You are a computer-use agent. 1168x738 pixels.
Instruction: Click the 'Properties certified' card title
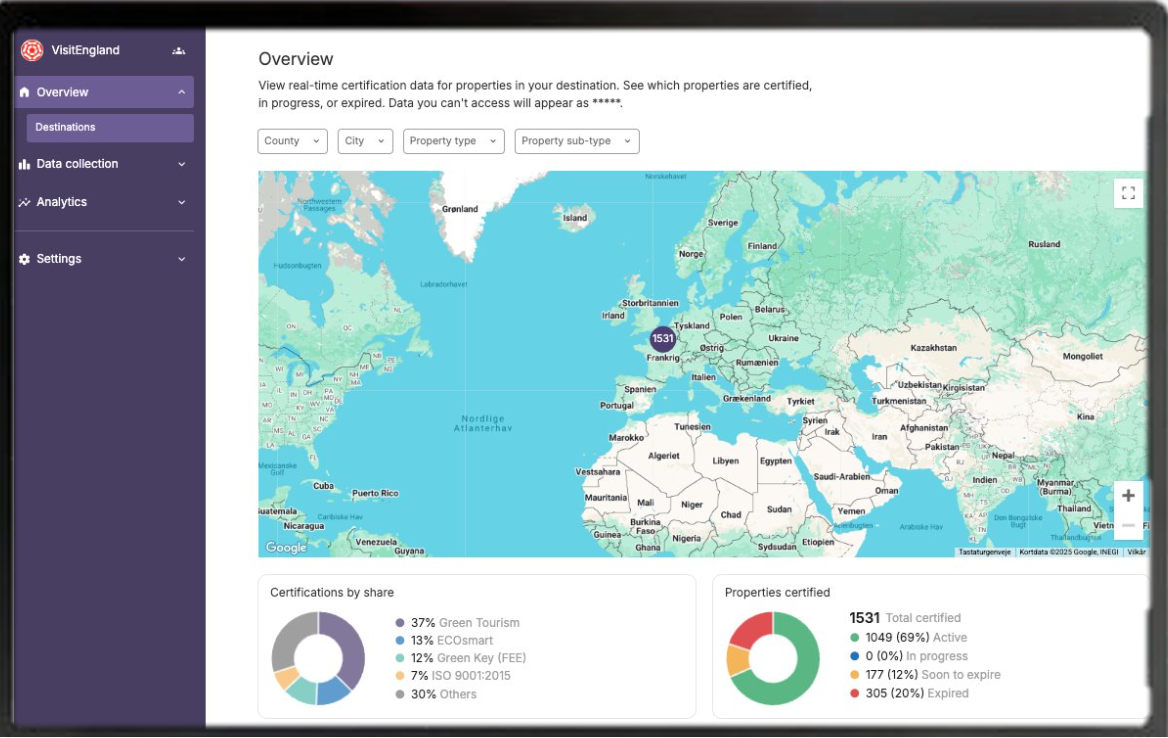(777, 593)
